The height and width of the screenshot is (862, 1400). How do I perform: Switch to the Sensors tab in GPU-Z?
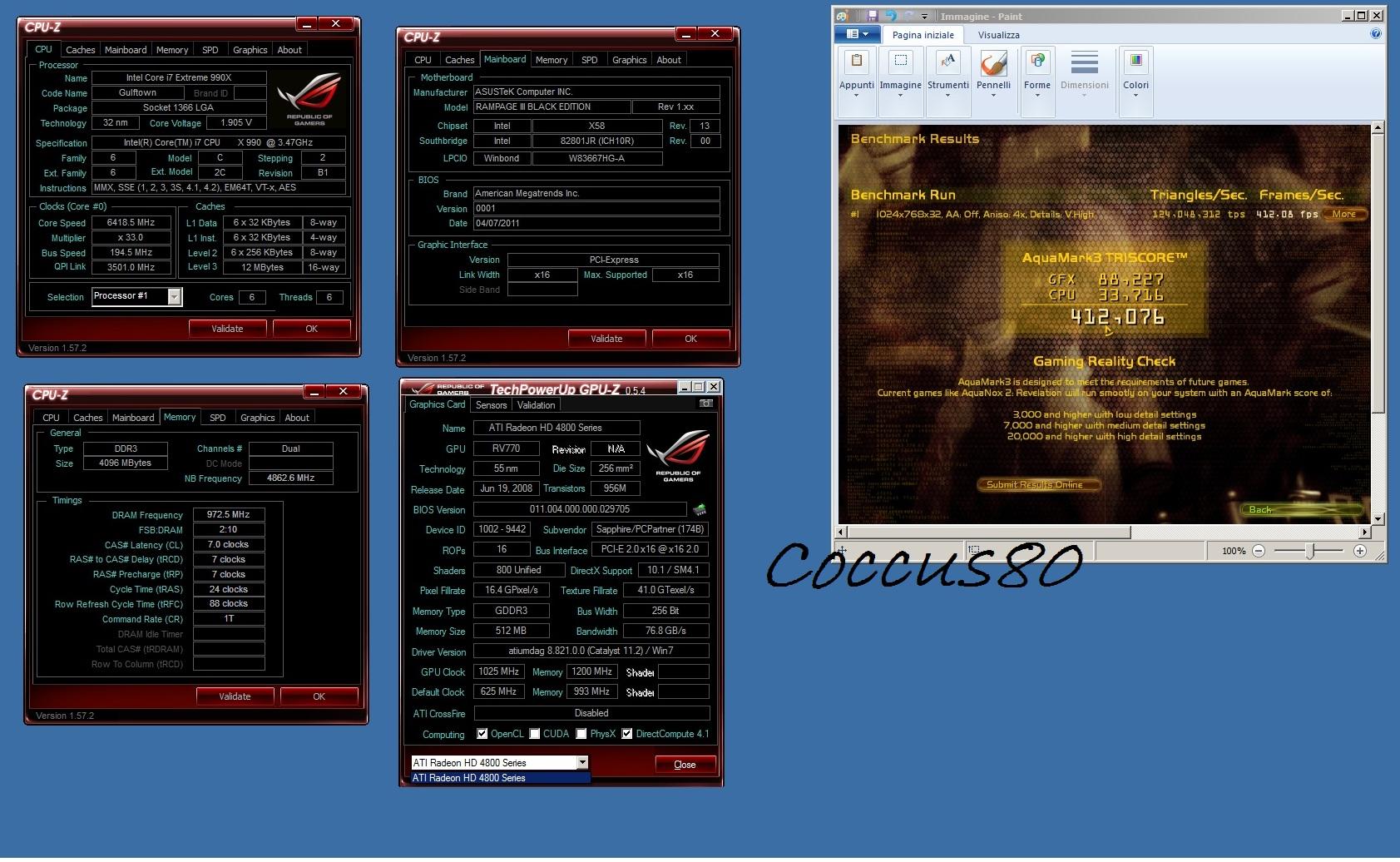[491, 405]
